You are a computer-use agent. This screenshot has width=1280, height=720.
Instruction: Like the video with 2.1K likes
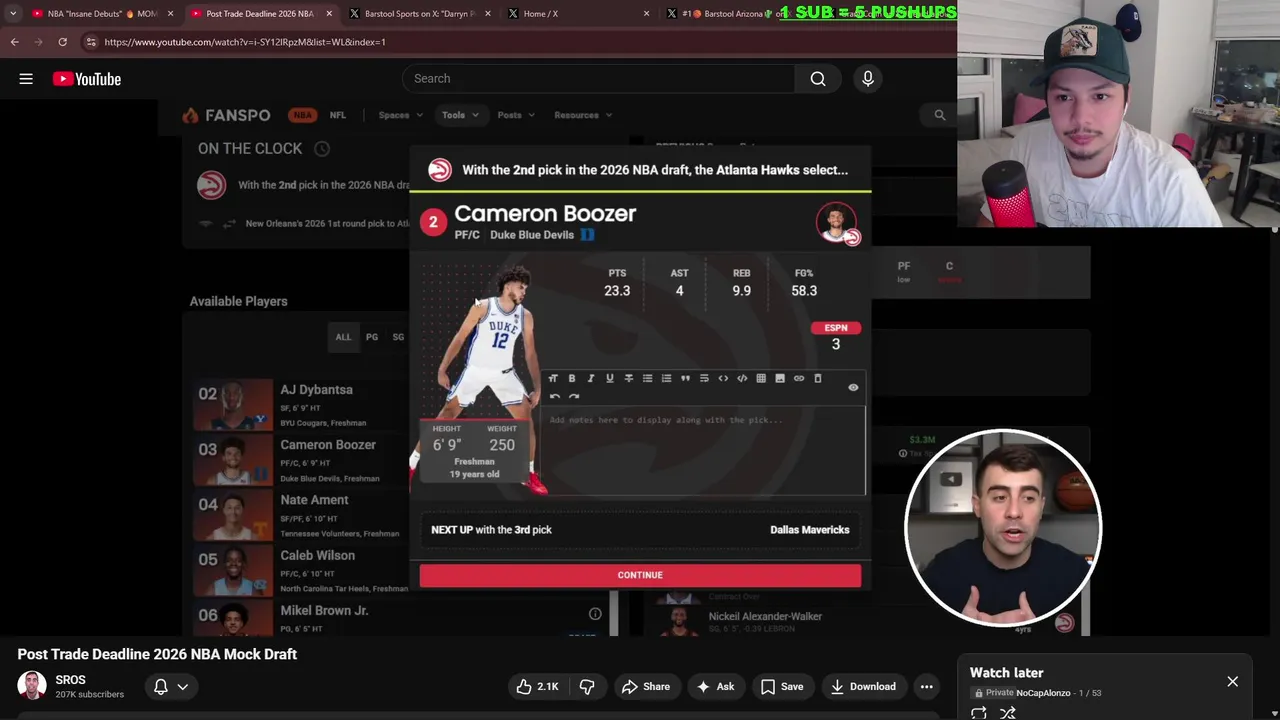coord(538,686)
